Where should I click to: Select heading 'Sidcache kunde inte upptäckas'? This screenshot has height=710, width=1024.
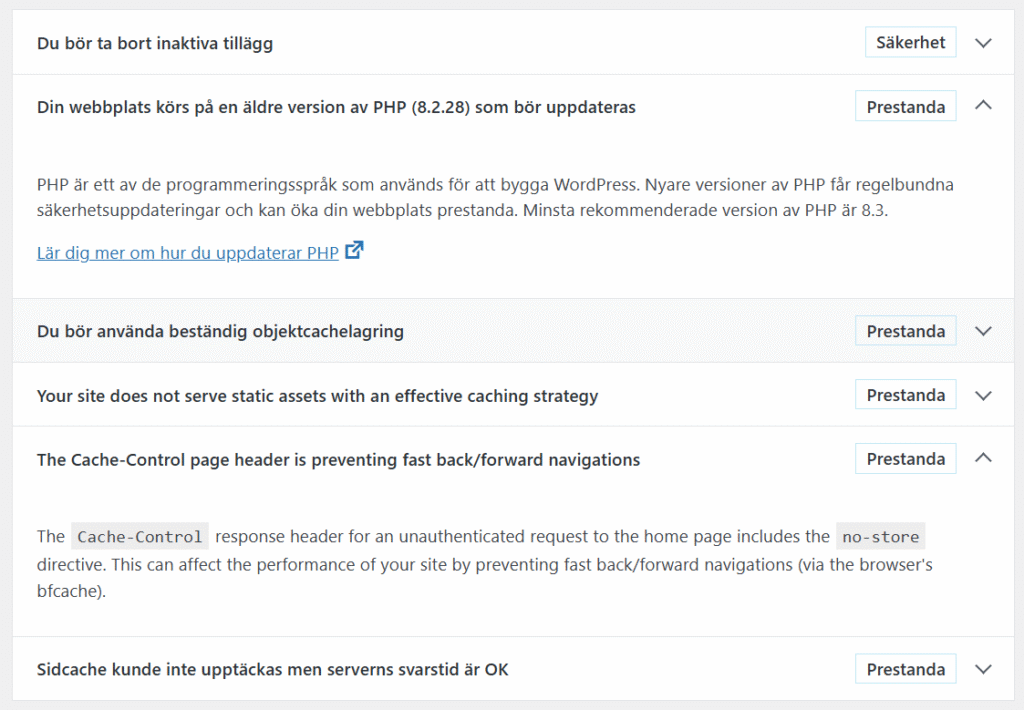272,670
